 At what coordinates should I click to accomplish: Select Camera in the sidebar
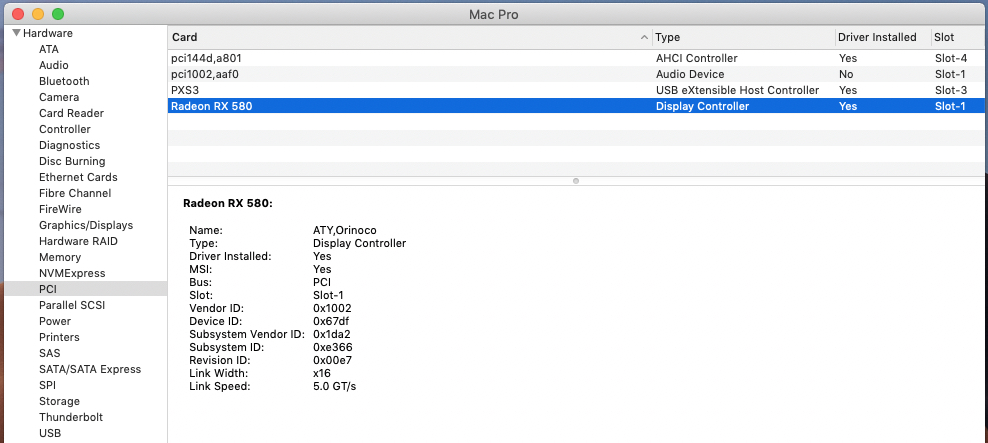point(59,97)
